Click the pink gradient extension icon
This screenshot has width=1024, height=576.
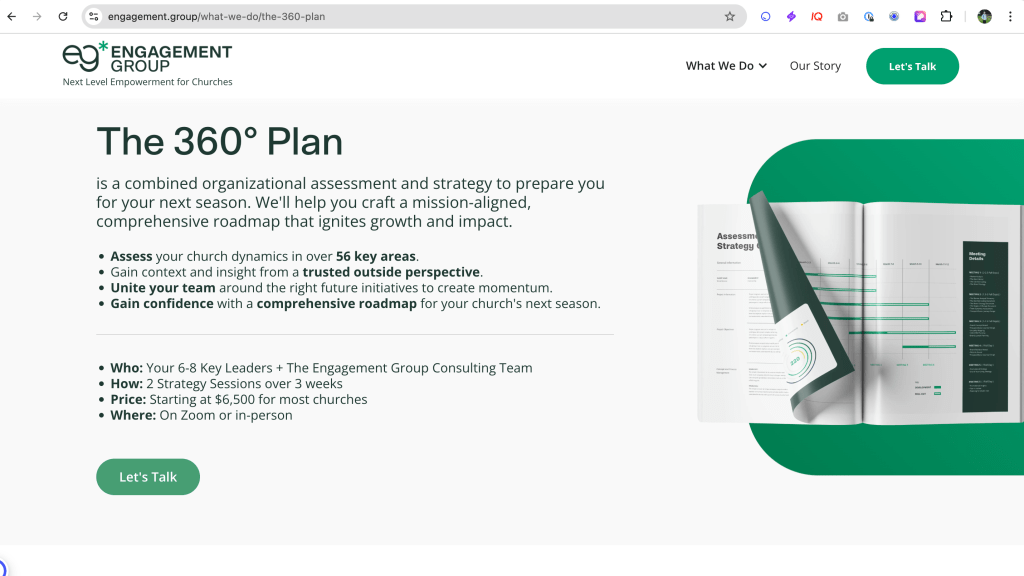pos(920,17)
